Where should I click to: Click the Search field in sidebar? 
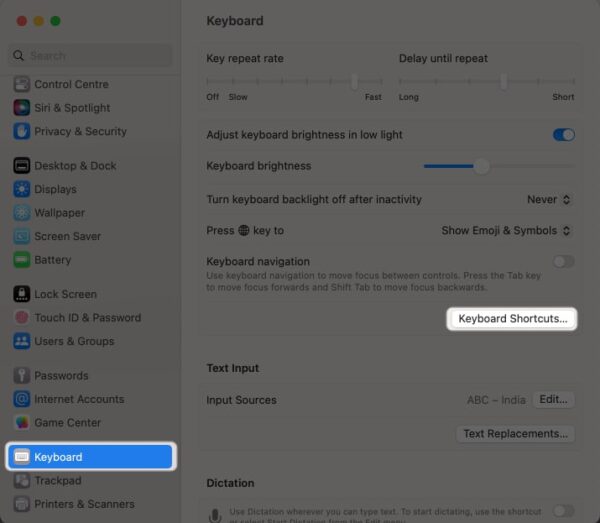90,56
